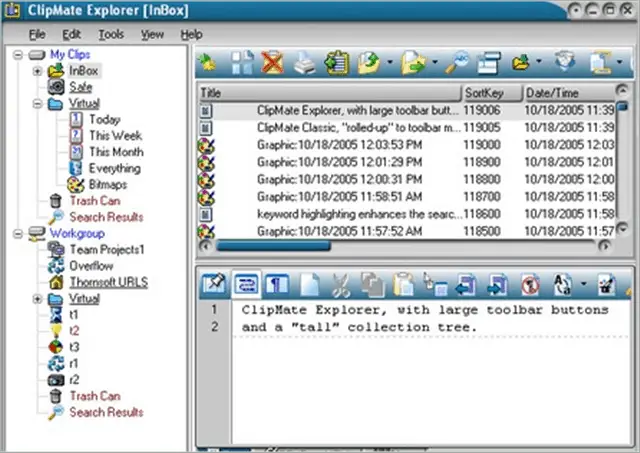
Task: Open the View menu
Action: point(152,35)
